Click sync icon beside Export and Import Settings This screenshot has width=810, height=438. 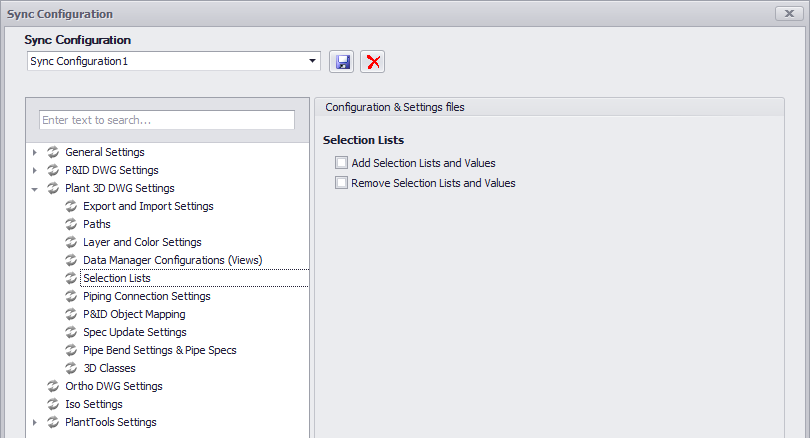click(x=71, y=206)
